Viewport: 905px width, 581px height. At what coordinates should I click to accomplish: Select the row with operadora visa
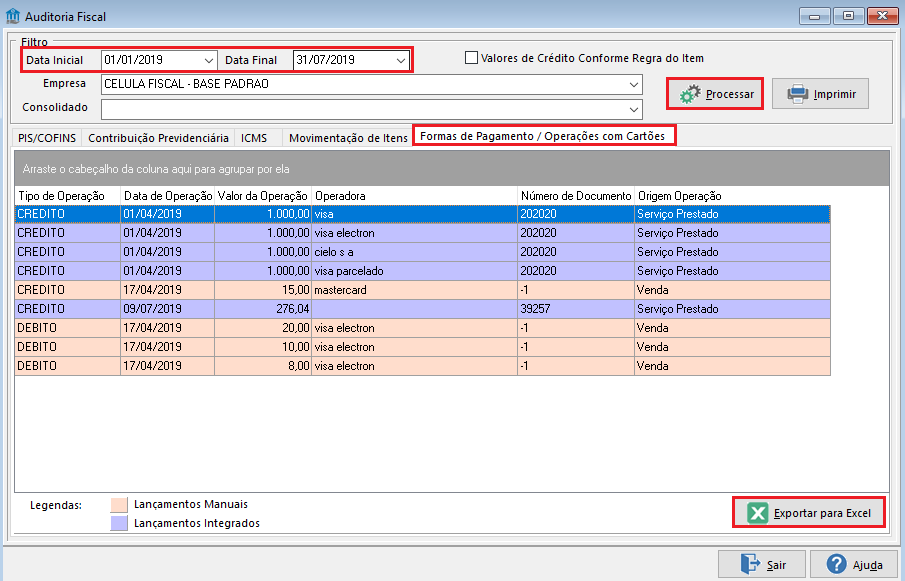point(422,214)
